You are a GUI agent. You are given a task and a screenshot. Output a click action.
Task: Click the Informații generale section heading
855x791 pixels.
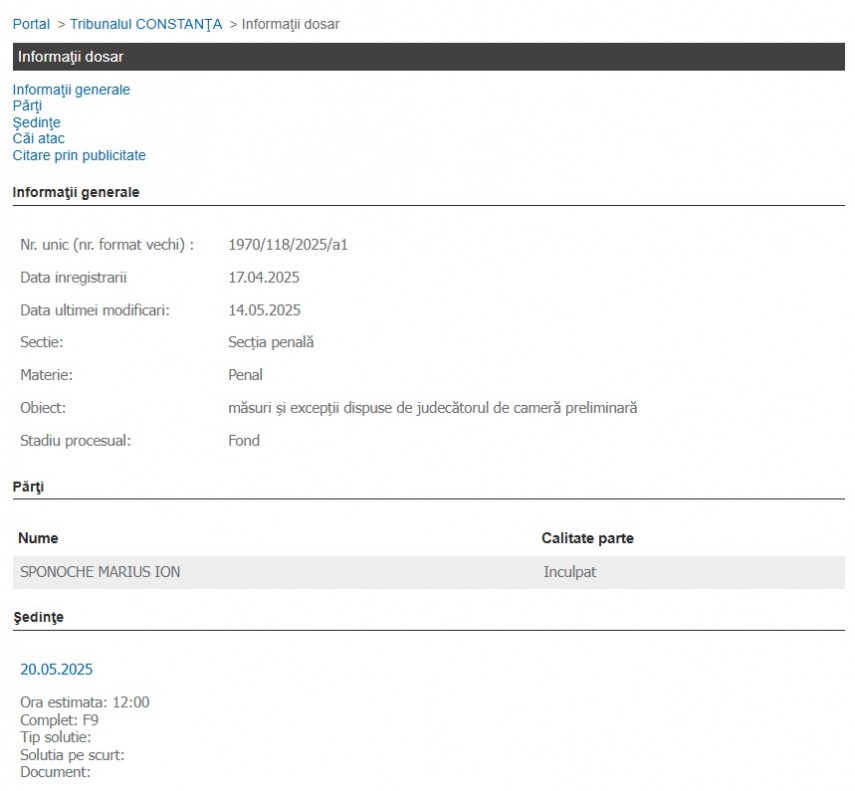(76, 192)
